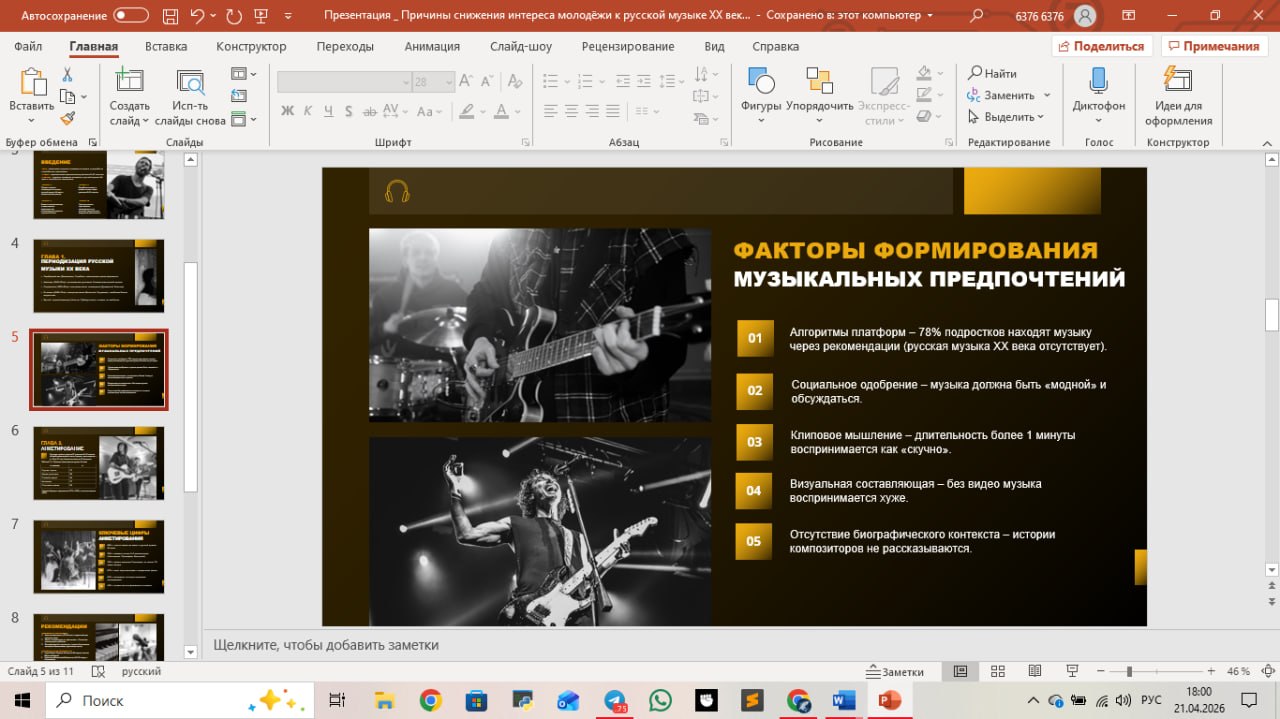The image size is (1280, 719).
Task: Click the Примечания button
Action: point(1213,46)
